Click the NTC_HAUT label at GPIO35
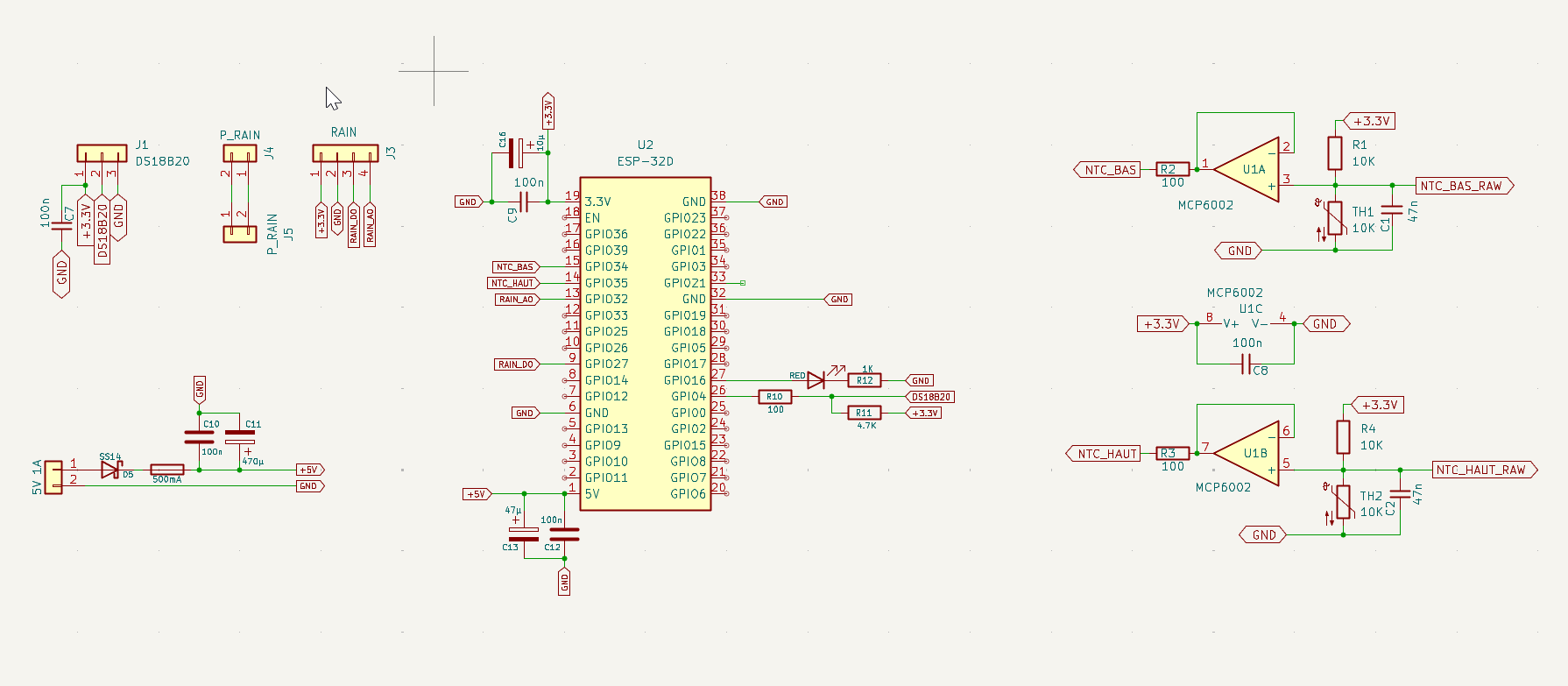 click(512, 283)
